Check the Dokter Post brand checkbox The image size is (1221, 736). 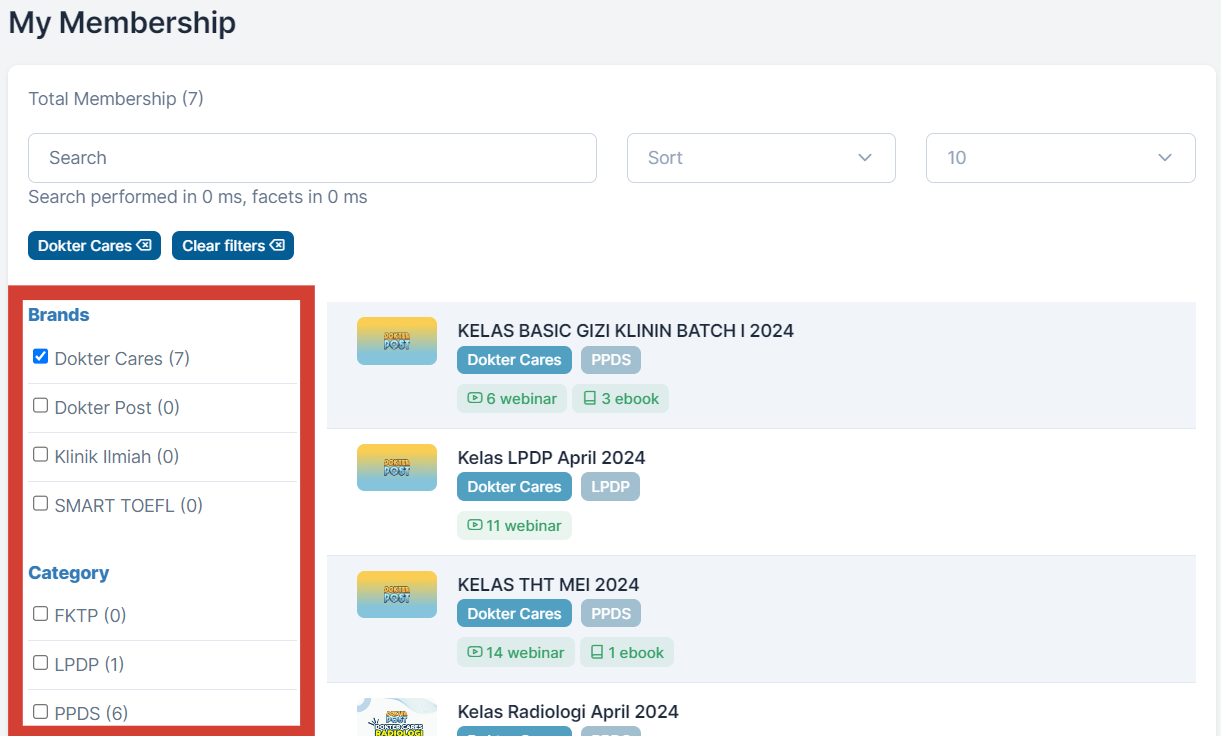[41, 406]
